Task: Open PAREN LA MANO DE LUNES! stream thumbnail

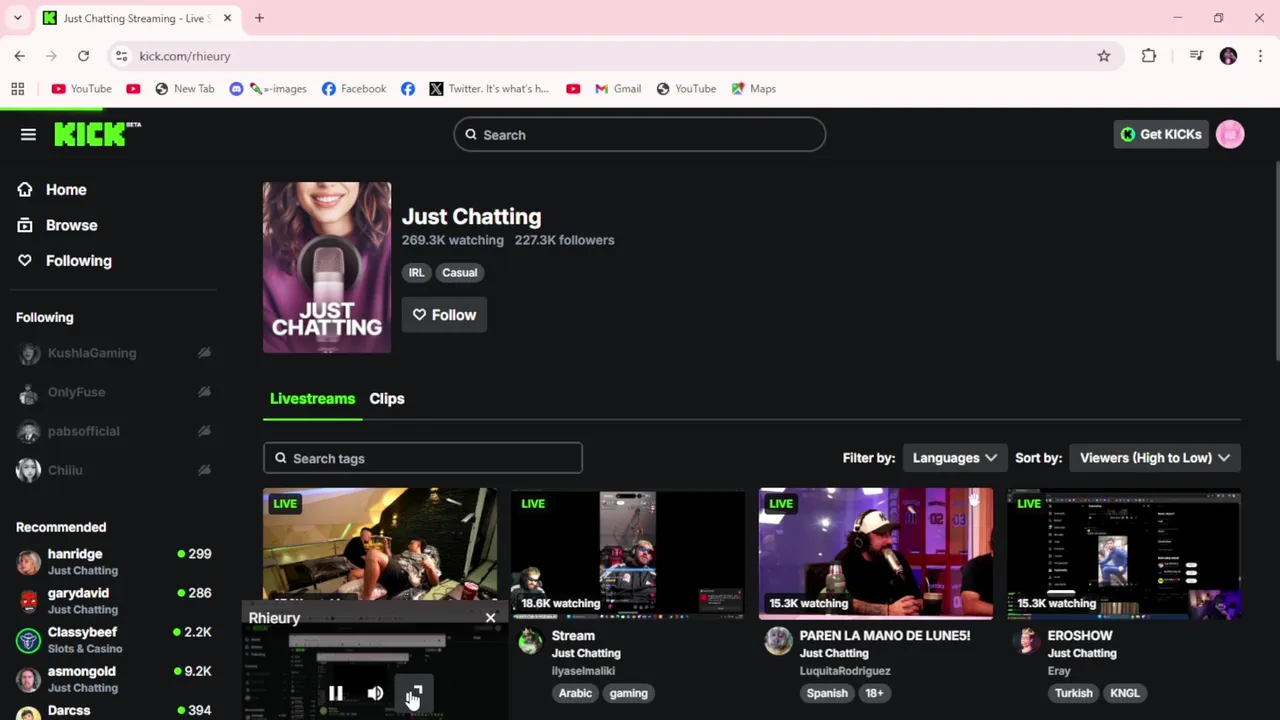Action: click(x=876, y=554)
